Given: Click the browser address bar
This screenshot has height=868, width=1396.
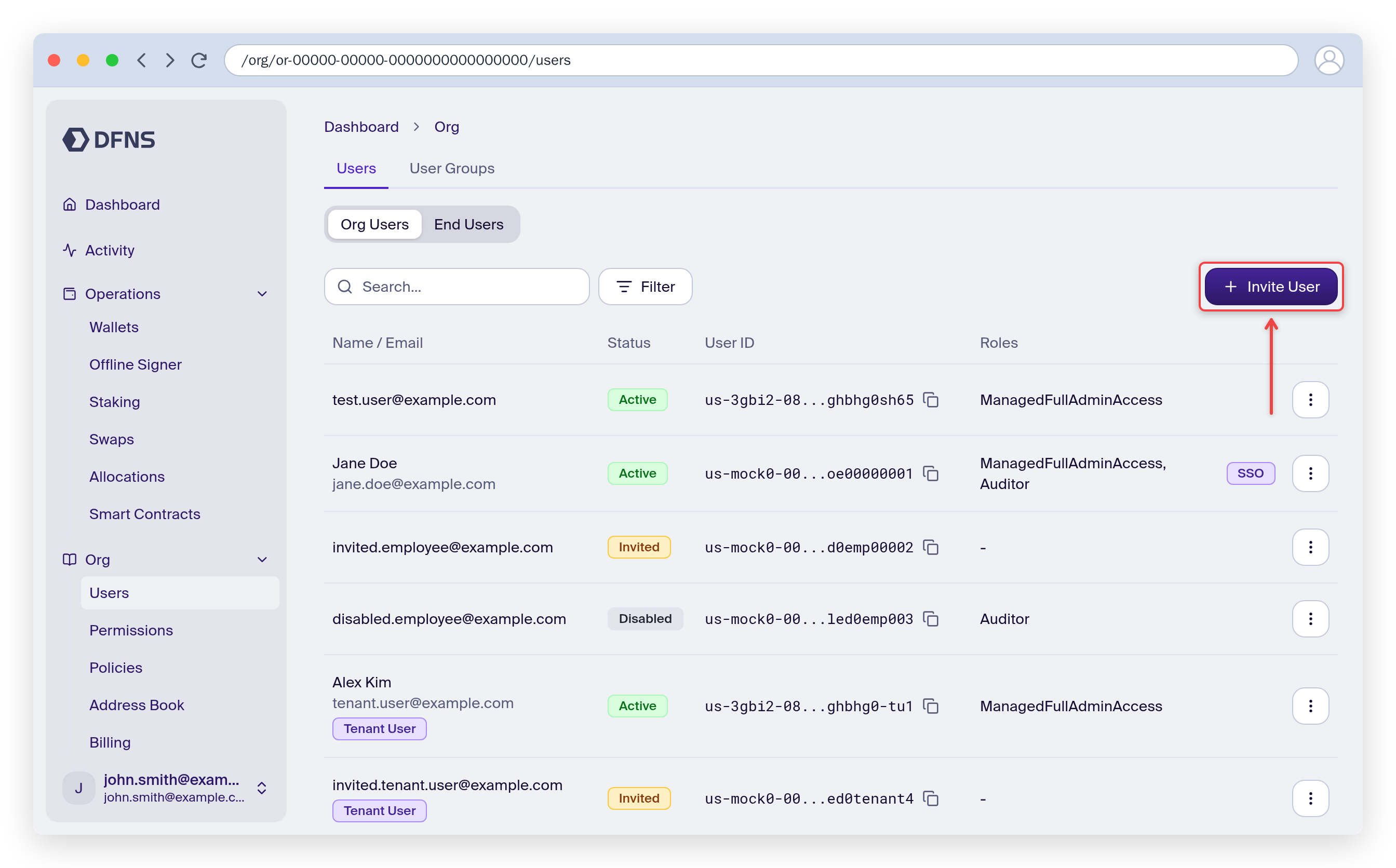Looking at the screenshot, I should (x=760, y=60).
